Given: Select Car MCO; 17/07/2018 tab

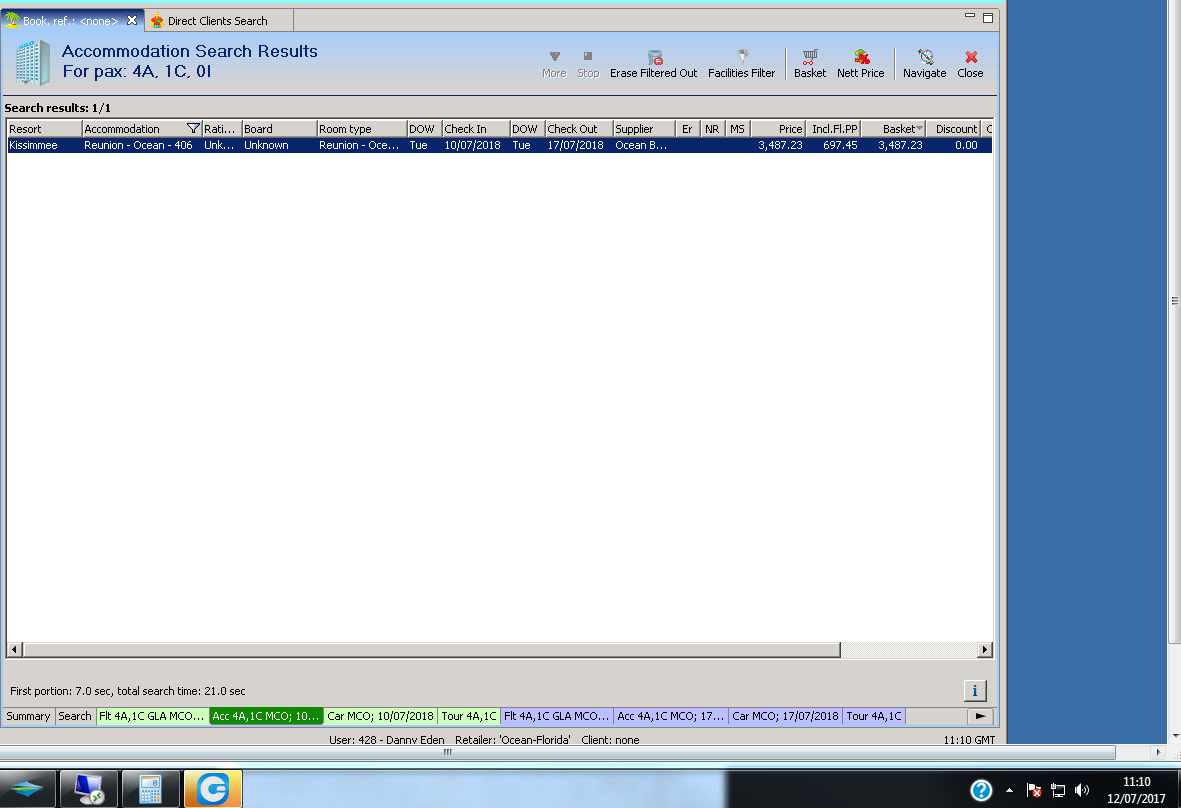Looking at the screenshot, I should tap(786, 716).
